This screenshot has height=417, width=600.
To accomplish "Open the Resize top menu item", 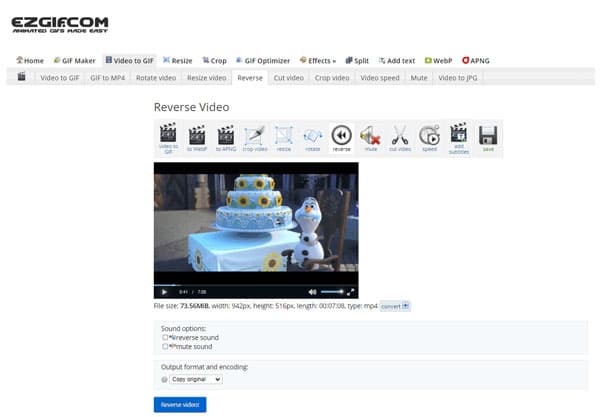I will pos(178,60).
